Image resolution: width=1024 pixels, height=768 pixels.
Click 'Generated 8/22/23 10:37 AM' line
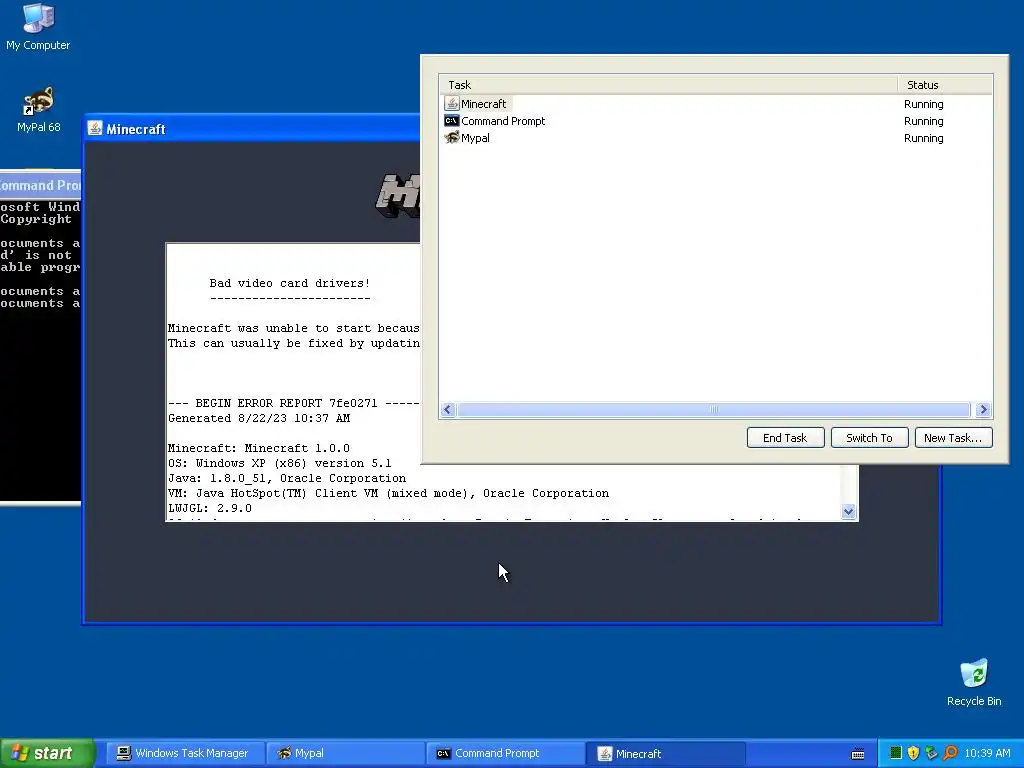click(x=259, y=419)
